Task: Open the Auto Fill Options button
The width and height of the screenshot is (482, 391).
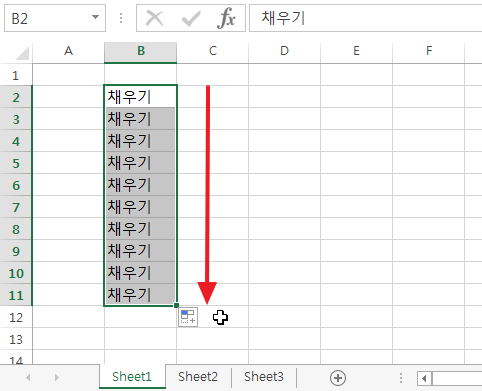Action: (x=188, y=317)
